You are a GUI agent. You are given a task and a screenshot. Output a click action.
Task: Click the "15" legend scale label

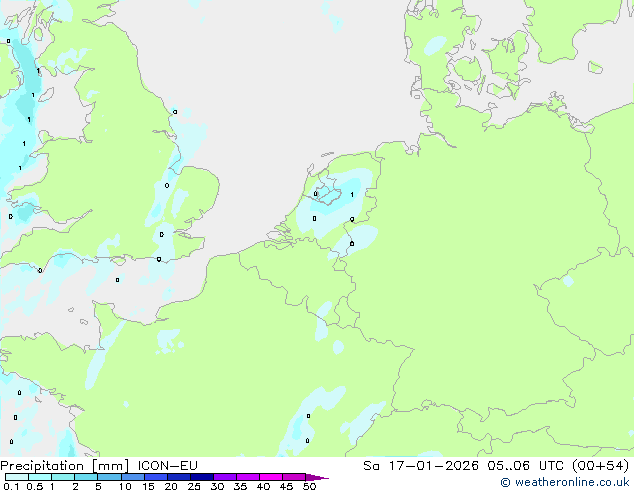148,486
